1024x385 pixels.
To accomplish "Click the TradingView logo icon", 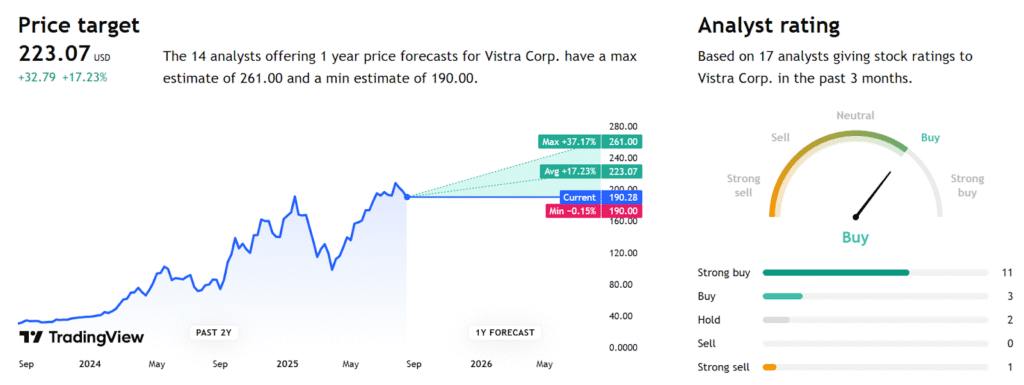I will pyautogui.click(x=31, y=337).
